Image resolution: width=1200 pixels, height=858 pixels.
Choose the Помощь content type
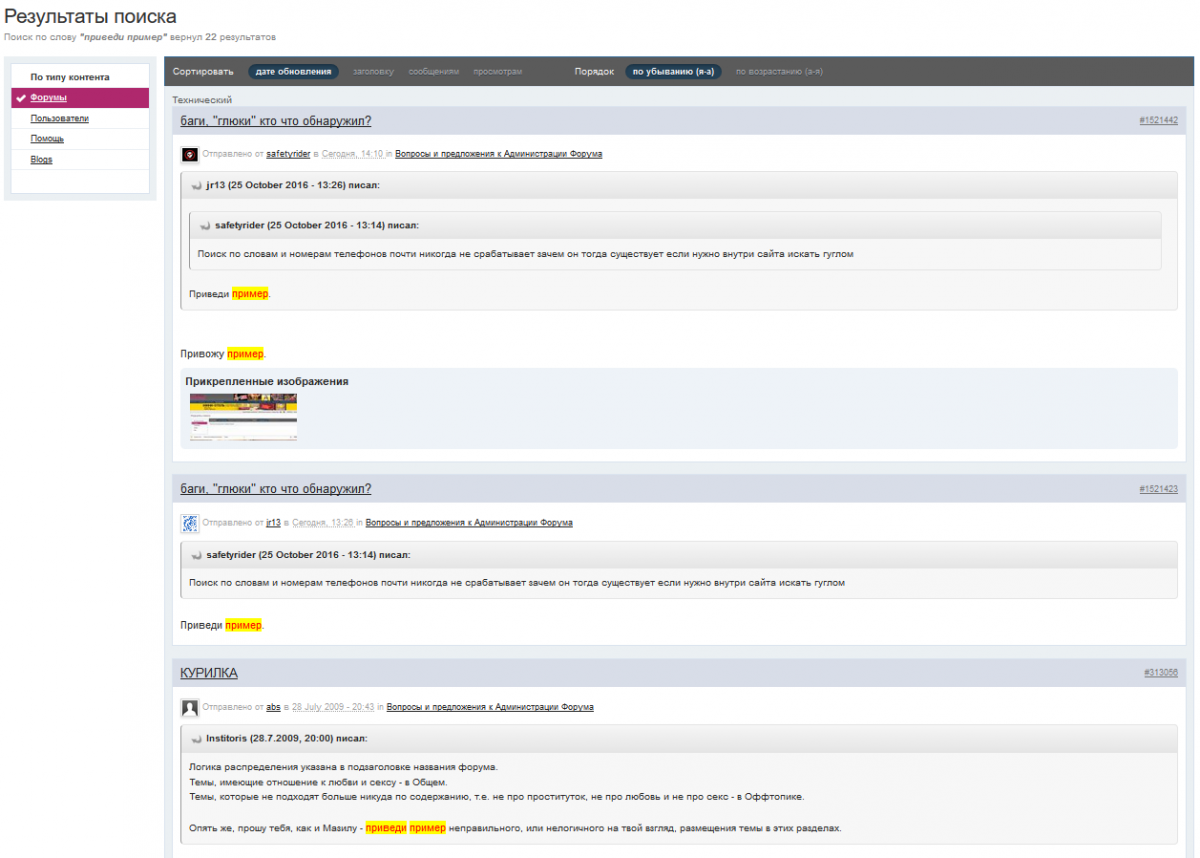coord(47,139)
